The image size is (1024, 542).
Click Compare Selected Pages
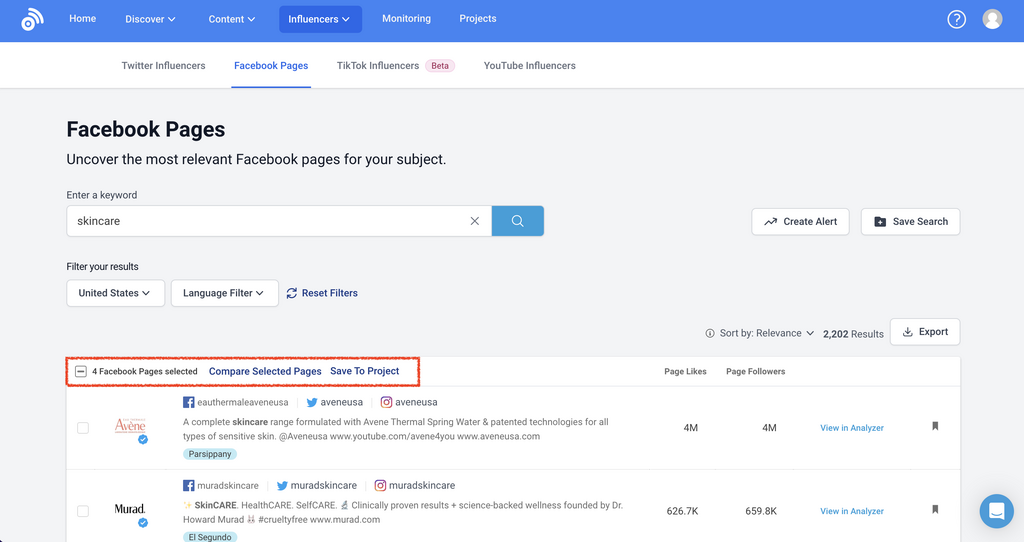pyautogui.click(x=265, y=371)
